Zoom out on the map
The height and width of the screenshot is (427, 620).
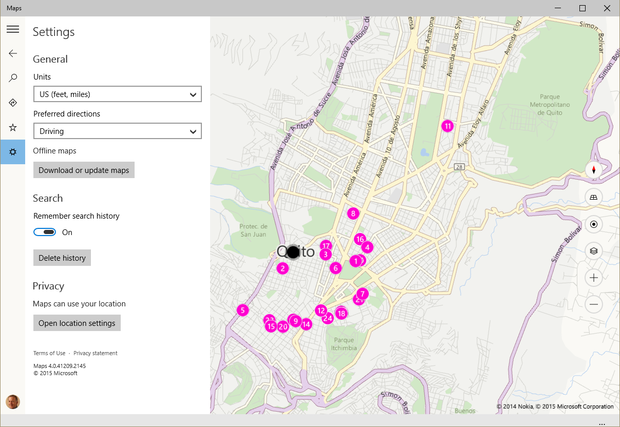pyautogui.click(x=594, y=304)
